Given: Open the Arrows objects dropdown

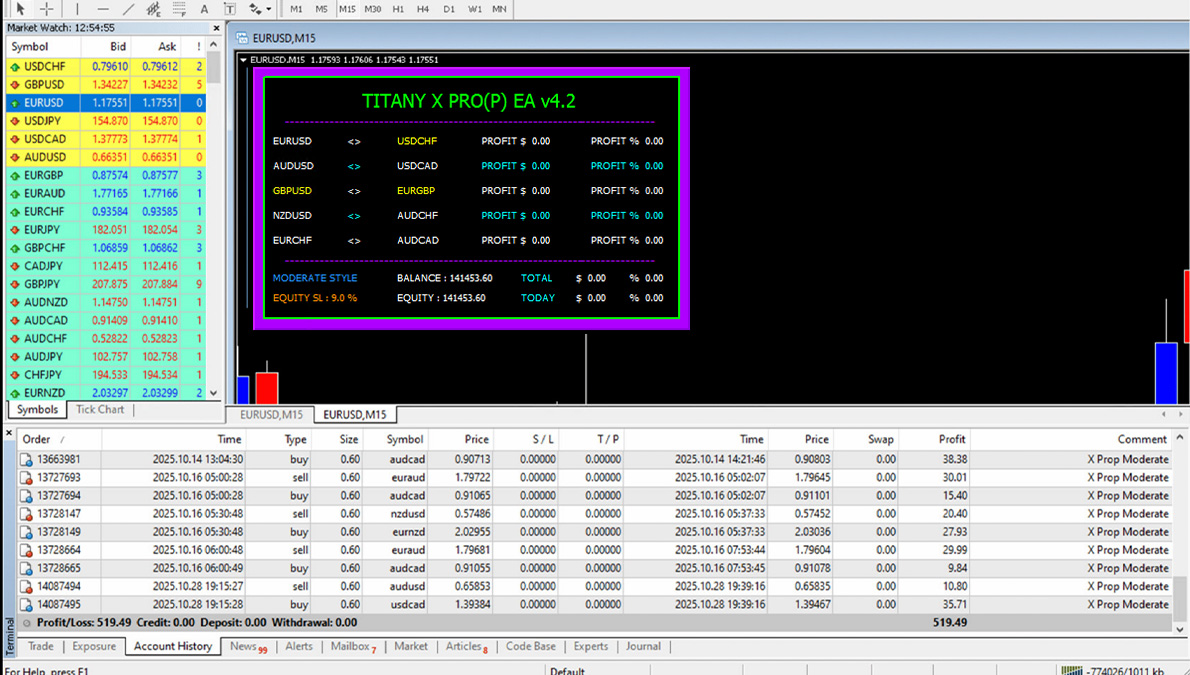Looking at the screenshot, I should pyautogui.click(x=259, y=9).
